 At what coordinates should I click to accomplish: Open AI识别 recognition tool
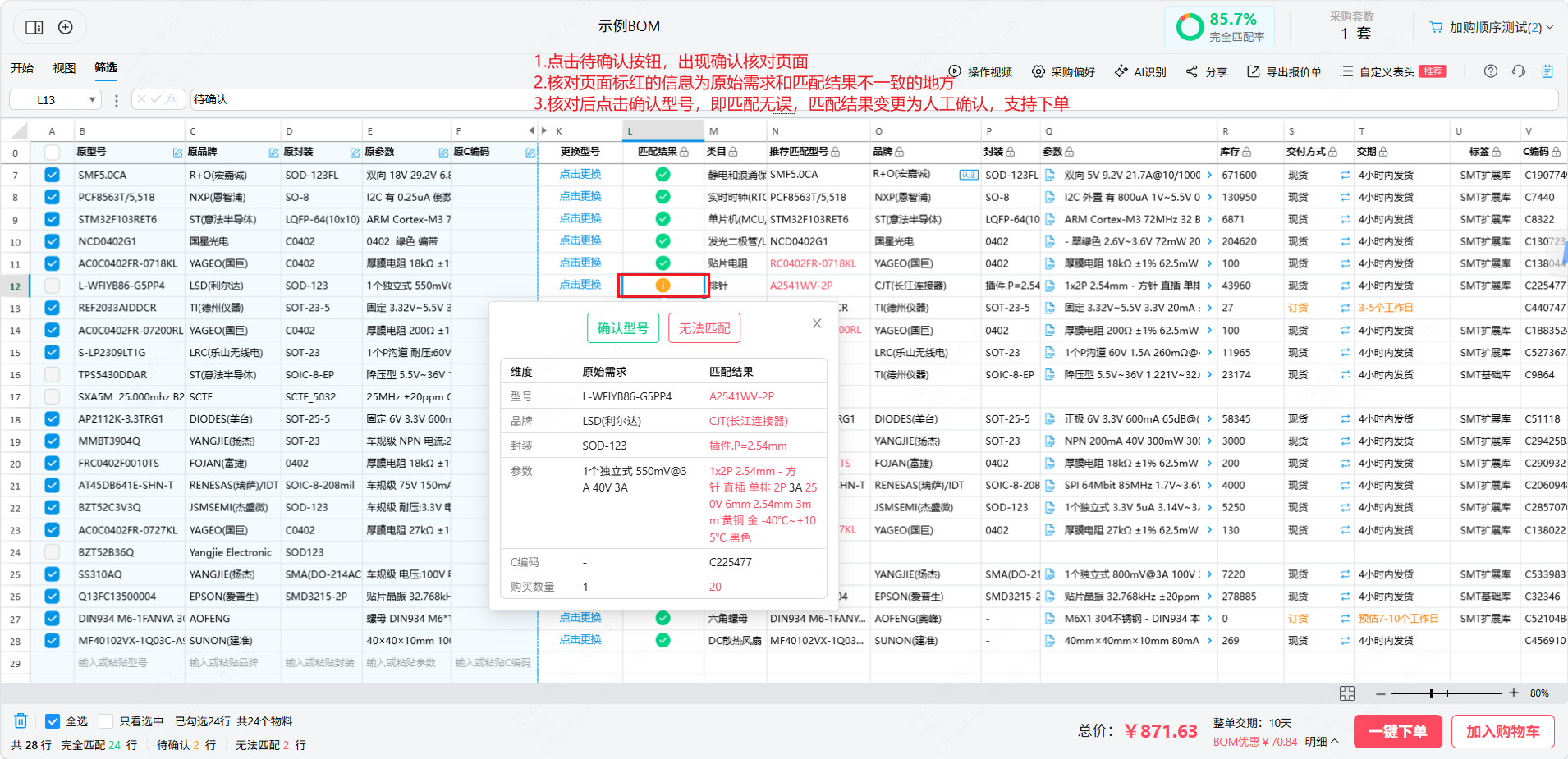coord(1140,72)
